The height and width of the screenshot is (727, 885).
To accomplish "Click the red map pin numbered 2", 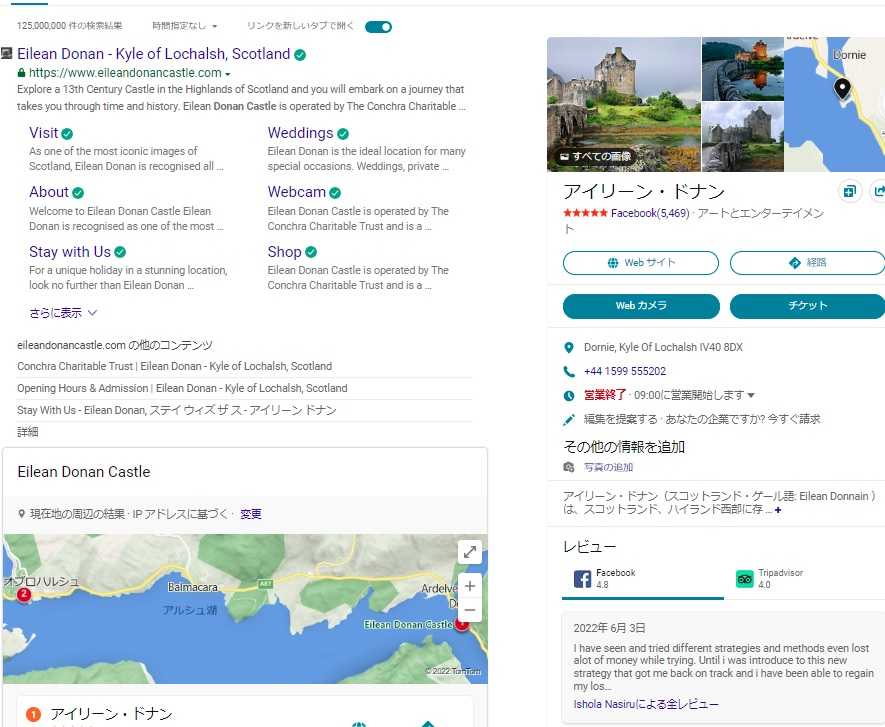I will coord(24,594).
